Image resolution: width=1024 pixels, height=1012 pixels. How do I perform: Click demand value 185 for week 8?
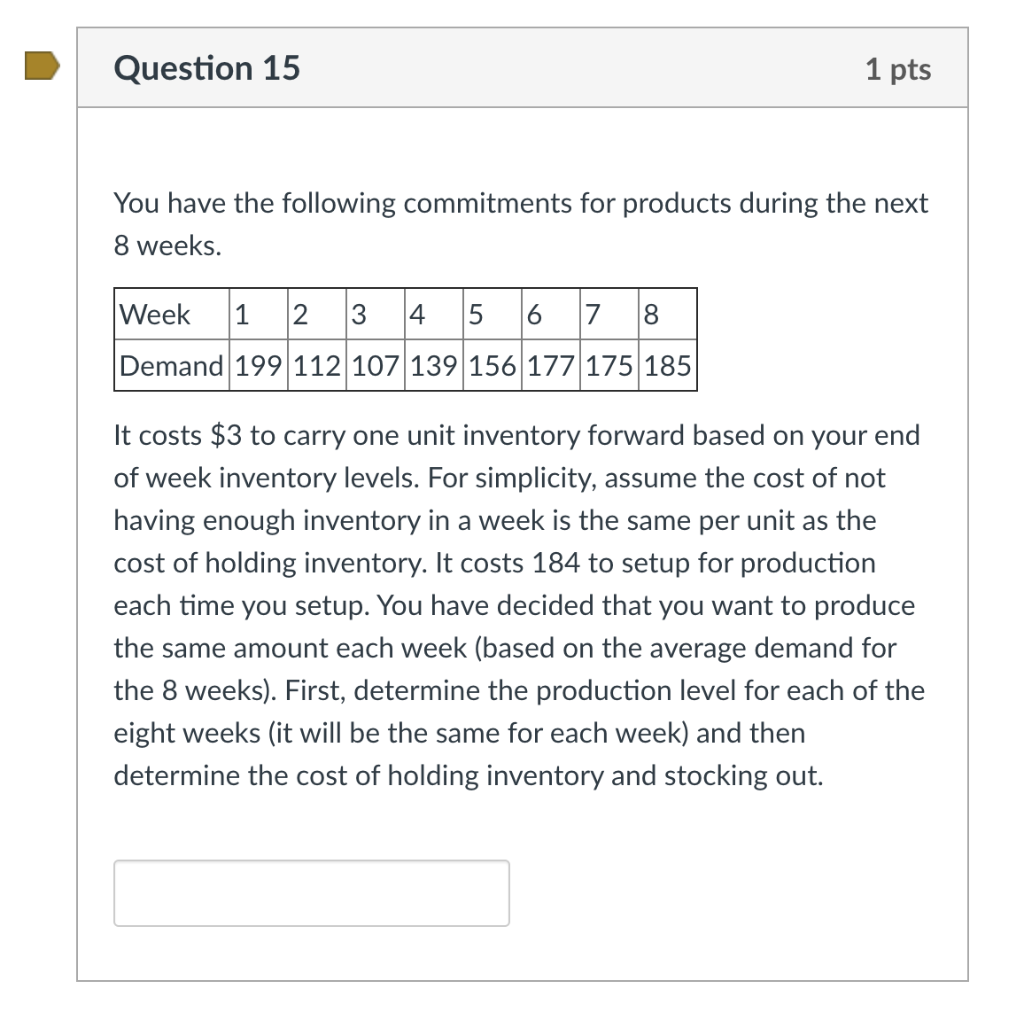point(666,366)
